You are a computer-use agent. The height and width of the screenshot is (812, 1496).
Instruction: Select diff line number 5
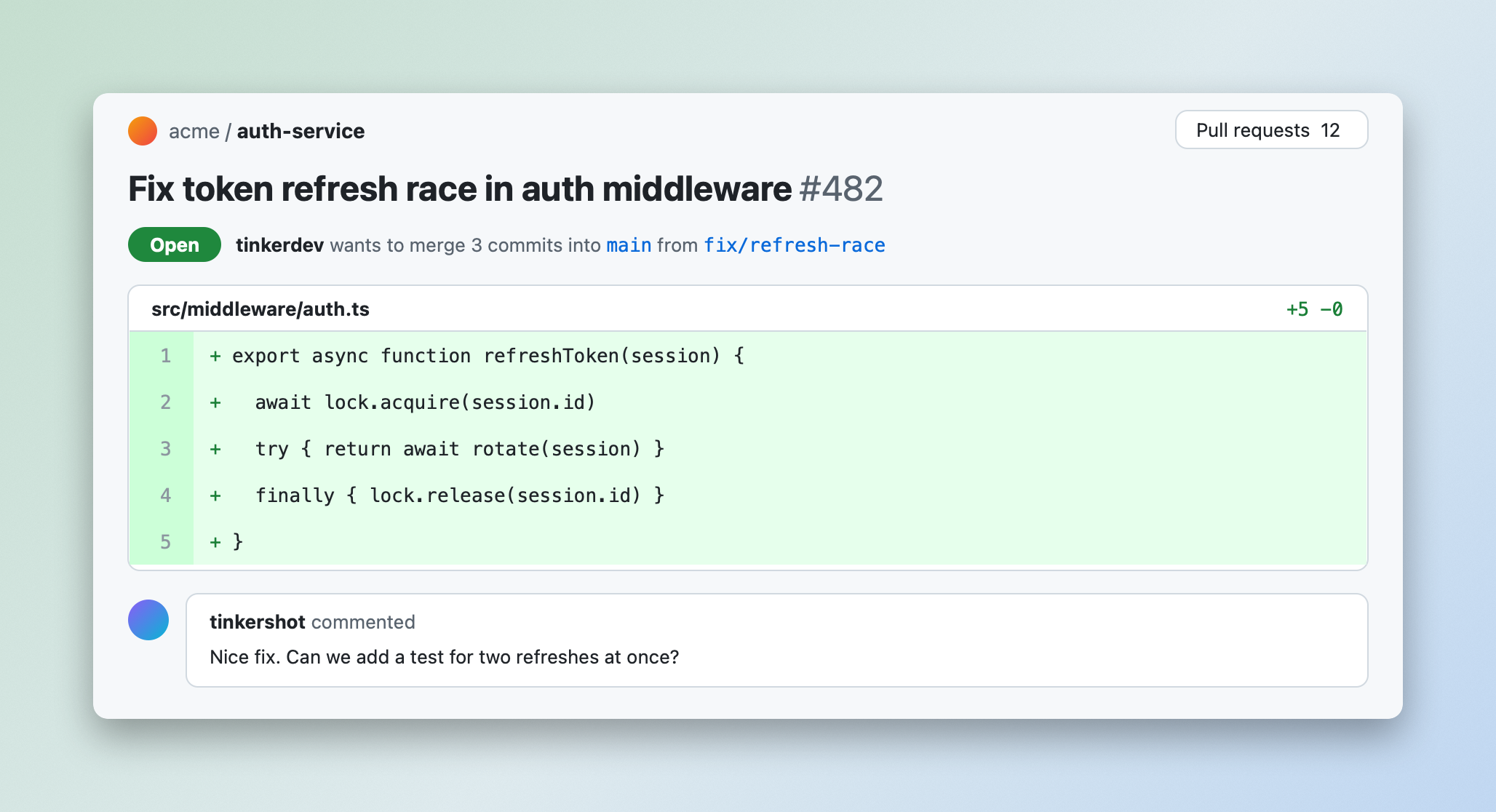165,542
